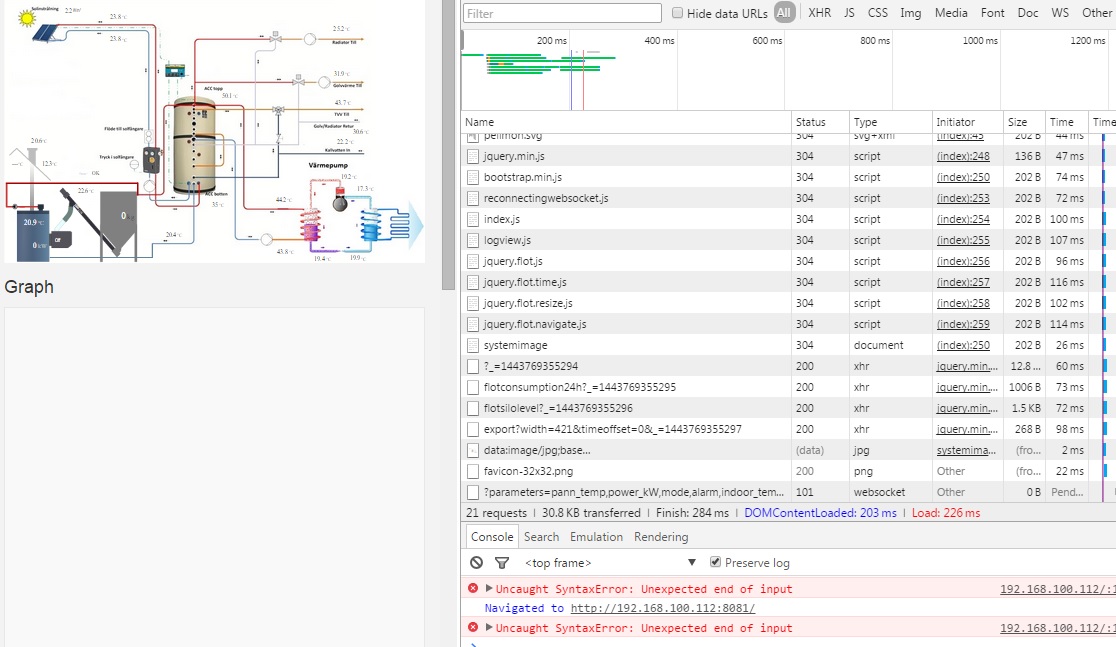This screenshot has height=647, width=1116.
Task: Select the All filter toggle
Action: pyautogui.click(x=785, y=13)
